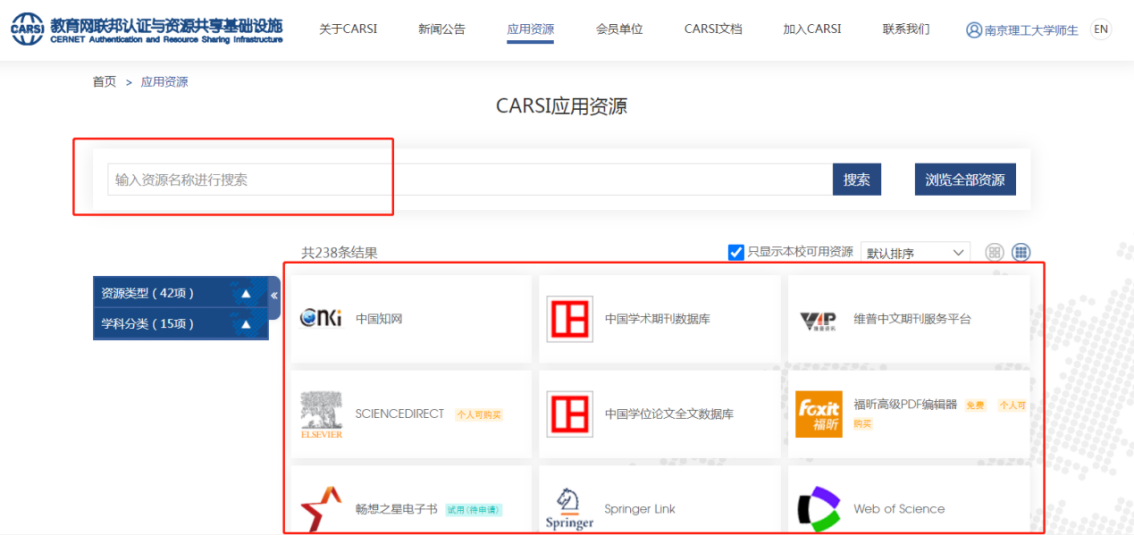Click the user avatar icon beside 南京理工大学师生
The image size is (1134, 535).
click(x=973, y=30)
